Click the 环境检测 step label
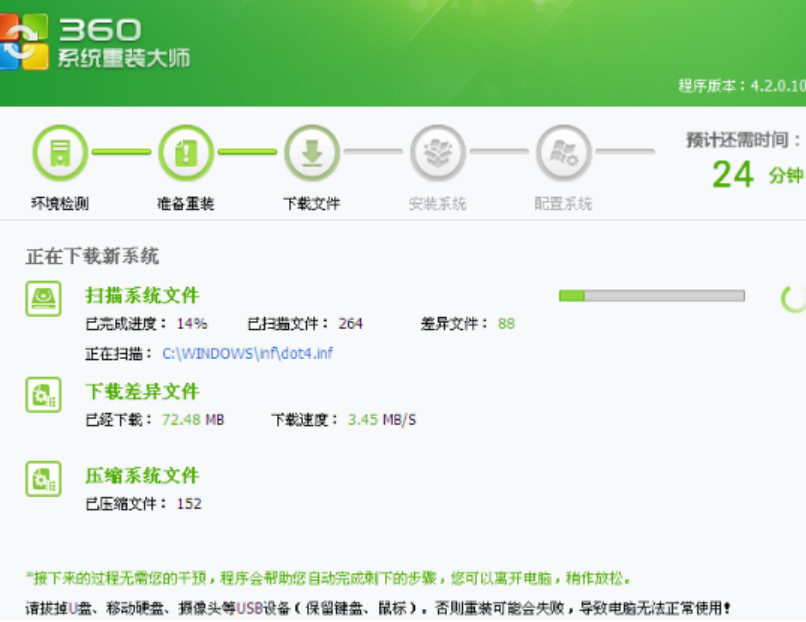 pos(60,204)
